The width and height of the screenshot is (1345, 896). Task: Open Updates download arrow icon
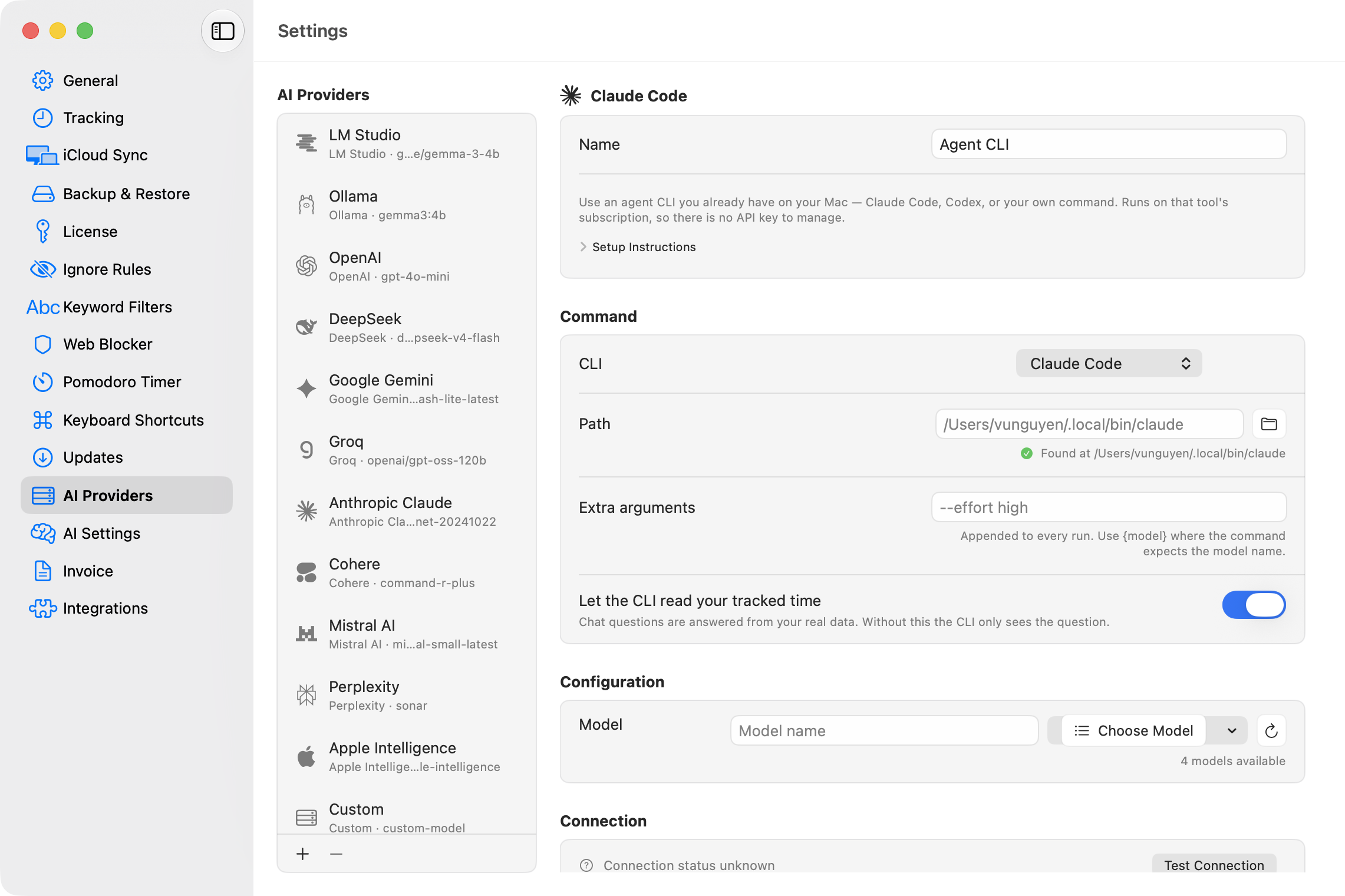42,457
